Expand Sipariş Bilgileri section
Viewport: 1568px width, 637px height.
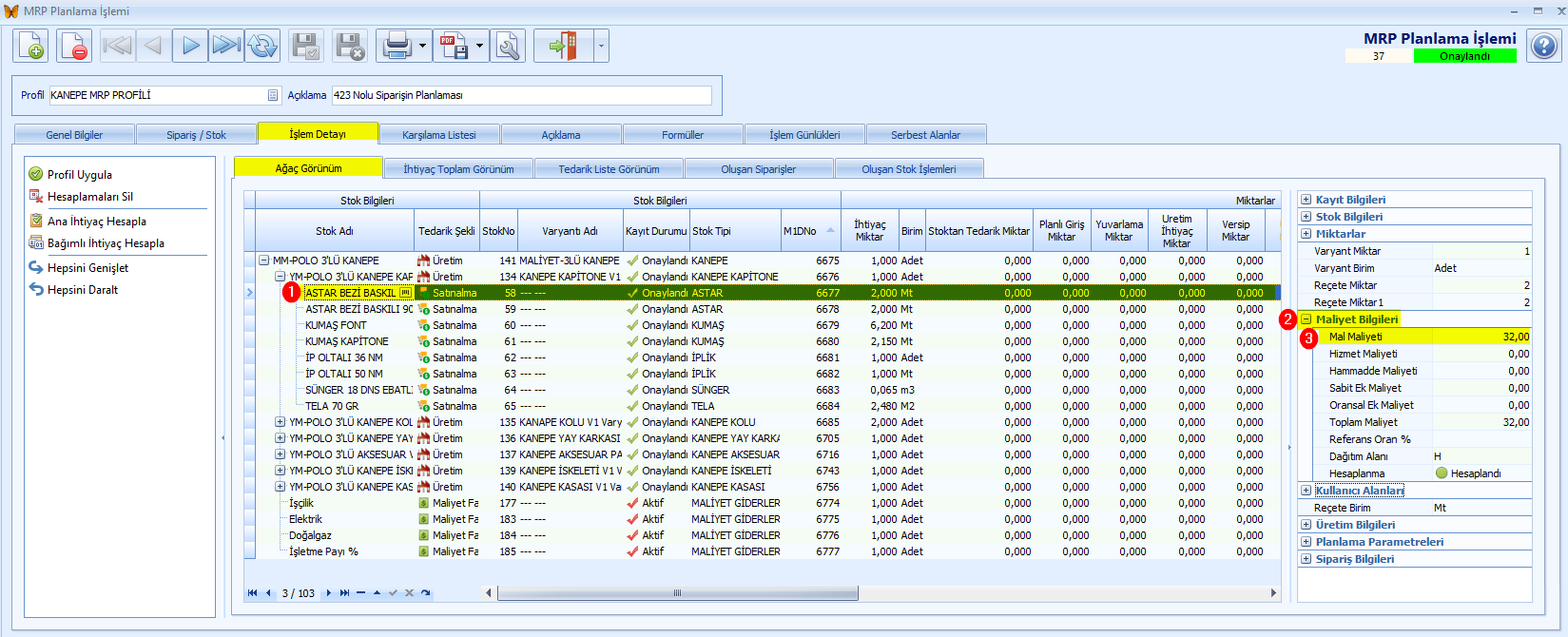[x=1307, y=559]
